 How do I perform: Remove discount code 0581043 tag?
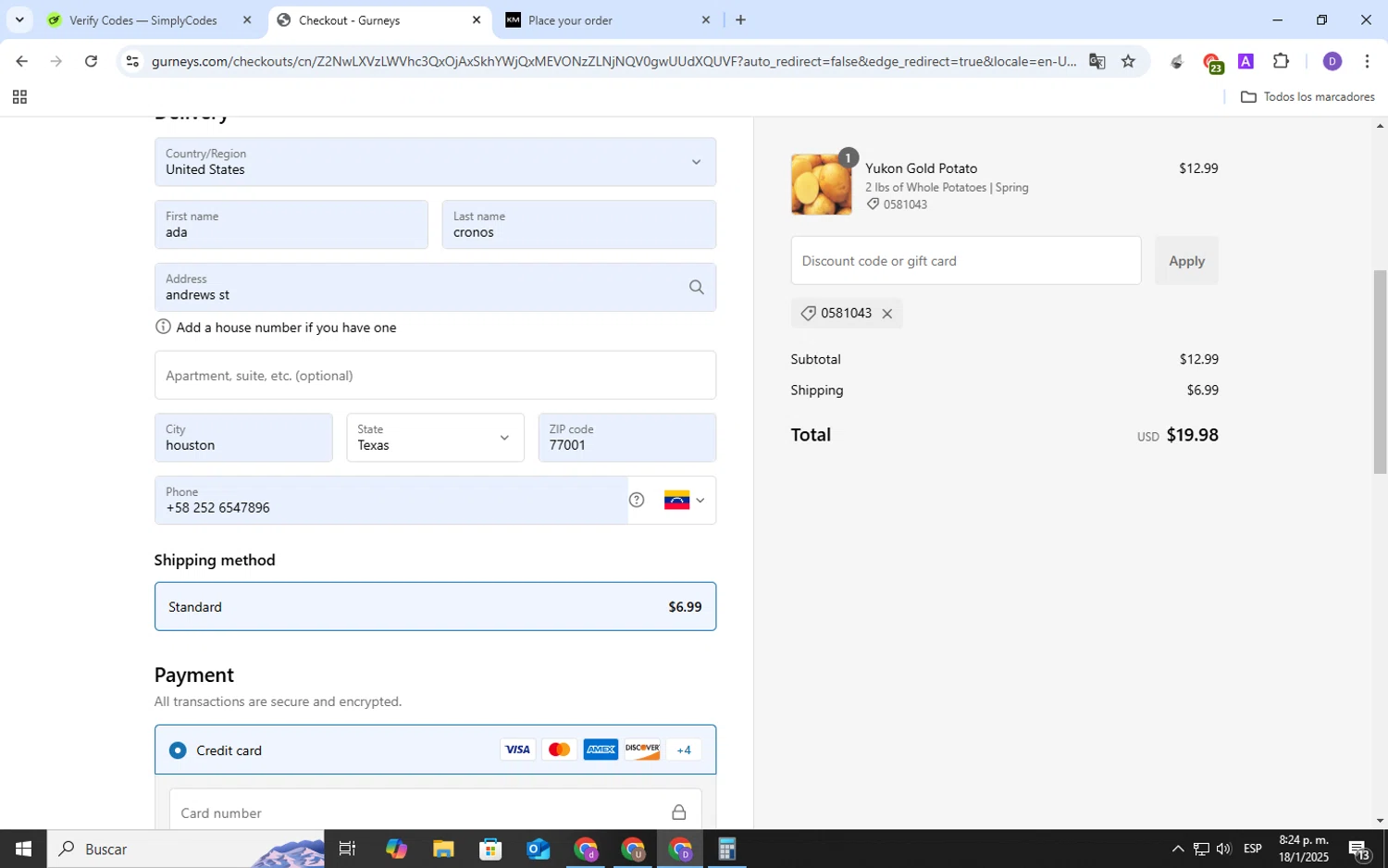click(x=886, y=314)
